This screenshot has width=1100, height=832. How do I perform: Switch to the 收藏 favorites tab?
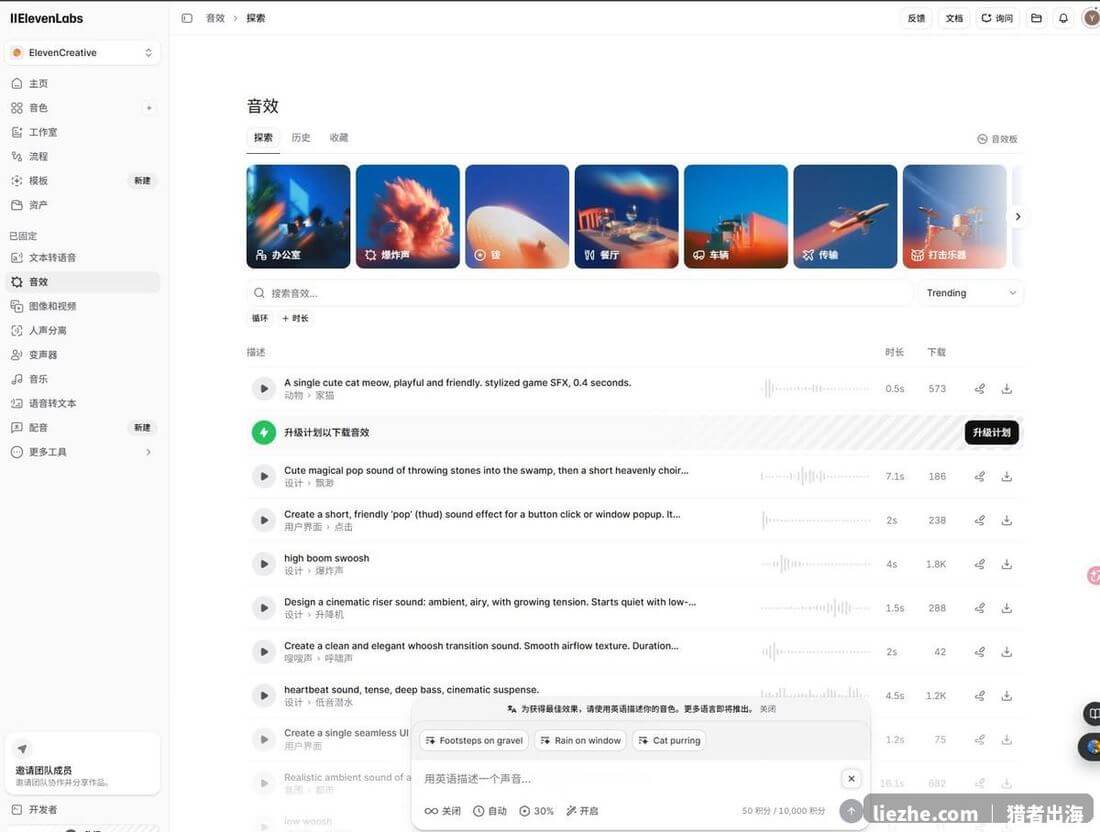point(339,137)
